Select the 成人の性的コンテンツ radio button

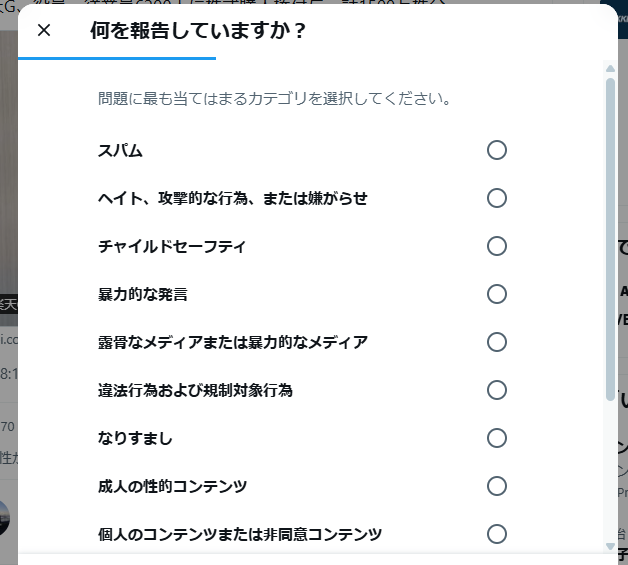[497, 486]
